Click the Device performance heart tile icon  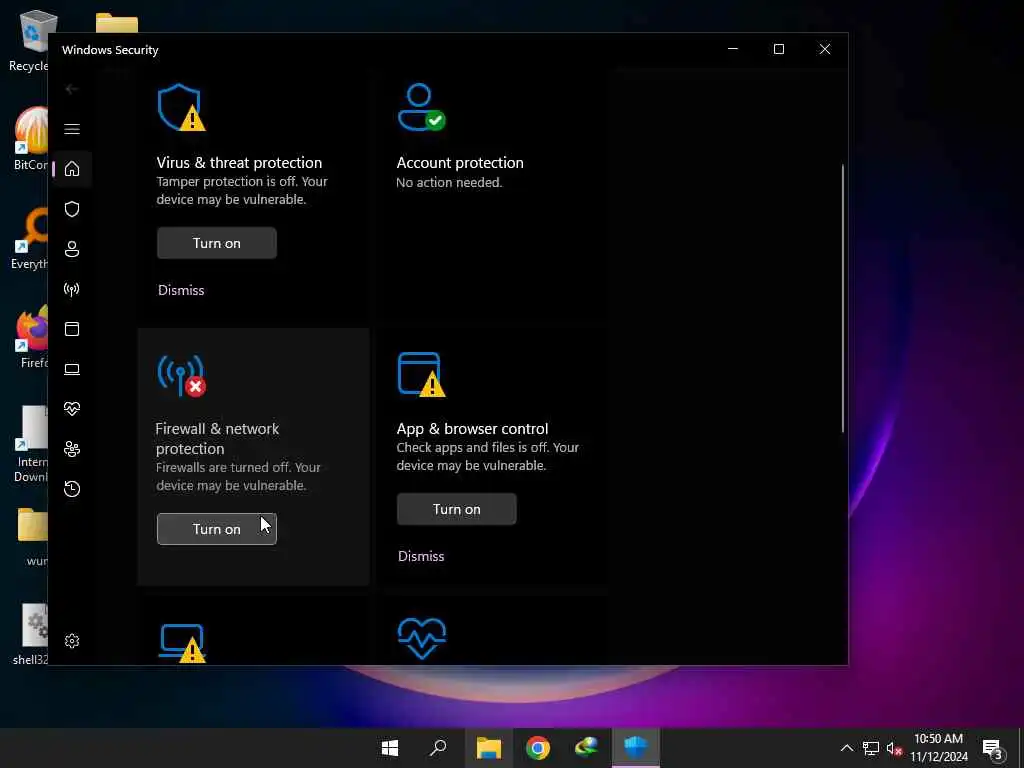(422, 638)
